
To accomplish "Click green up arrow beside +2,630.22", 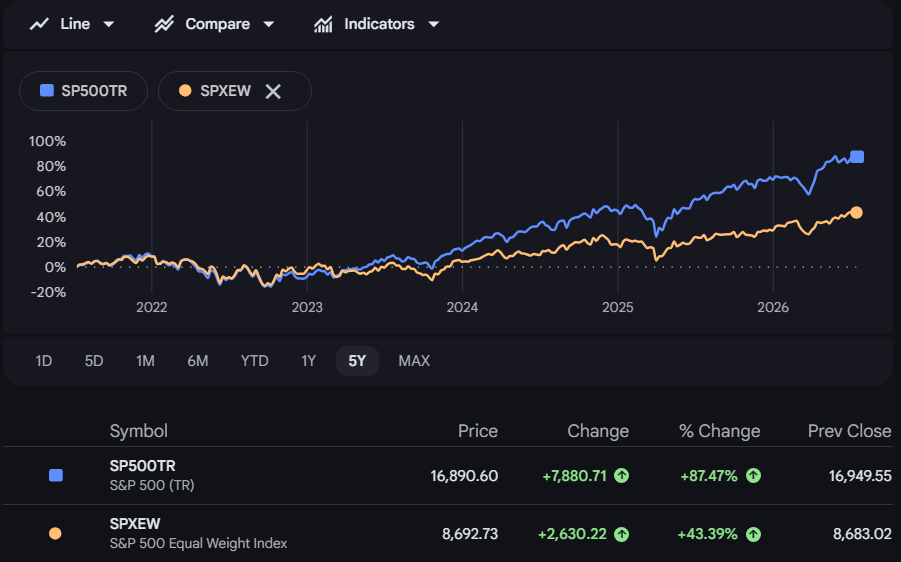I will coord(621,534).
